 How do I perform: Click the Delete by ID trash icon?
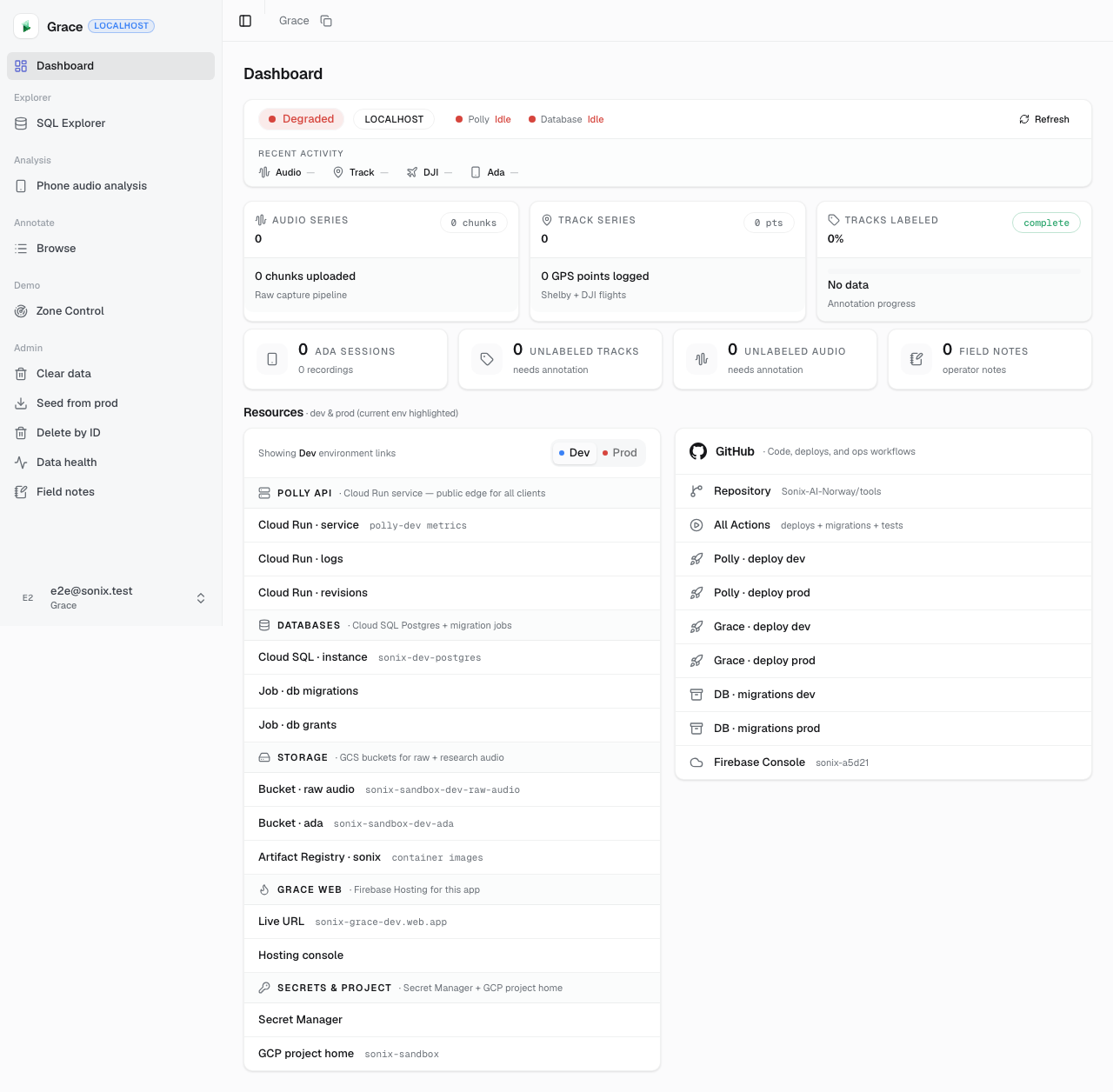(x=21, y=433)
